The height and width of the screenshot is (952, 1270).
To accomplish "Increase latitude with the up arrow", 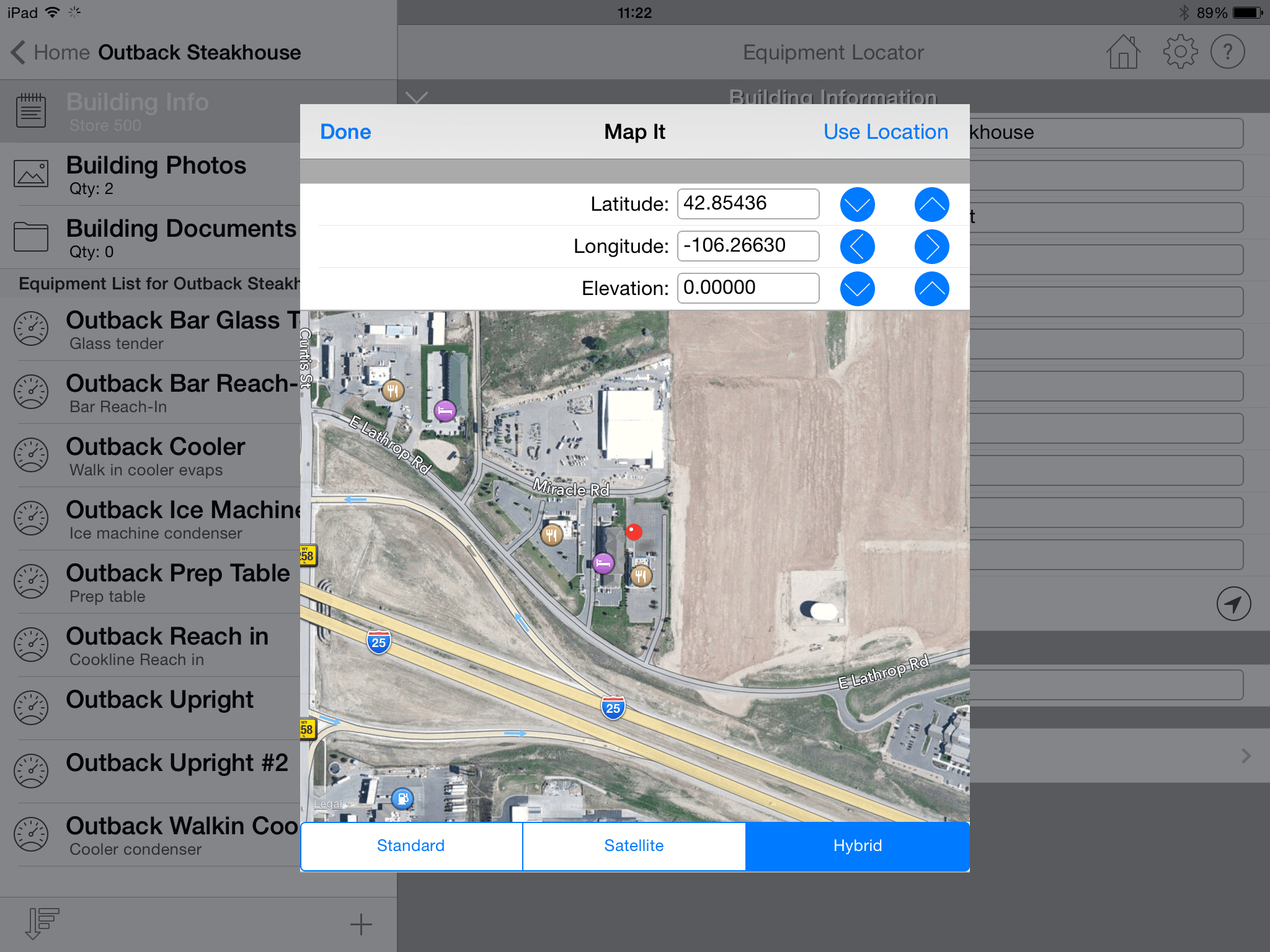I will [931, 205].
